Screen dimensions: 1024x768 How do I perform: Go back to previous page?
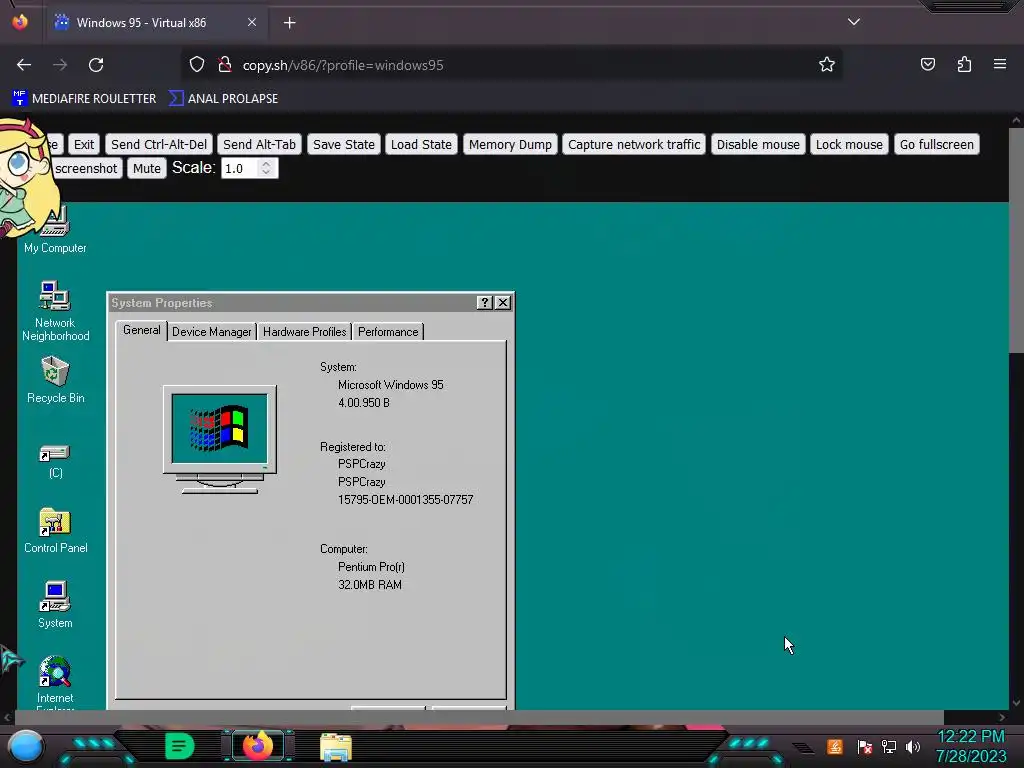(24, 65)
